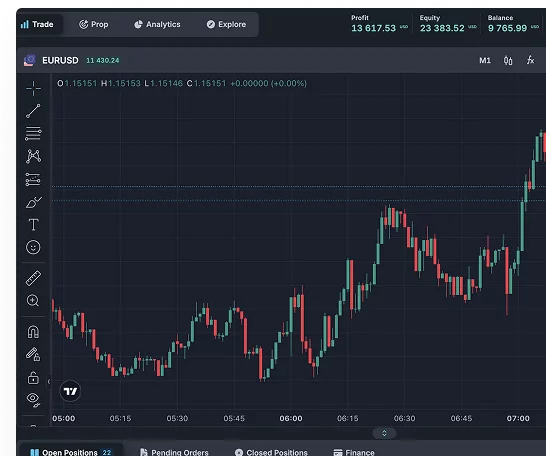The image size is (546, 456).
Task: Select the trend line drawing tool
Action: (x=33, y=111)
